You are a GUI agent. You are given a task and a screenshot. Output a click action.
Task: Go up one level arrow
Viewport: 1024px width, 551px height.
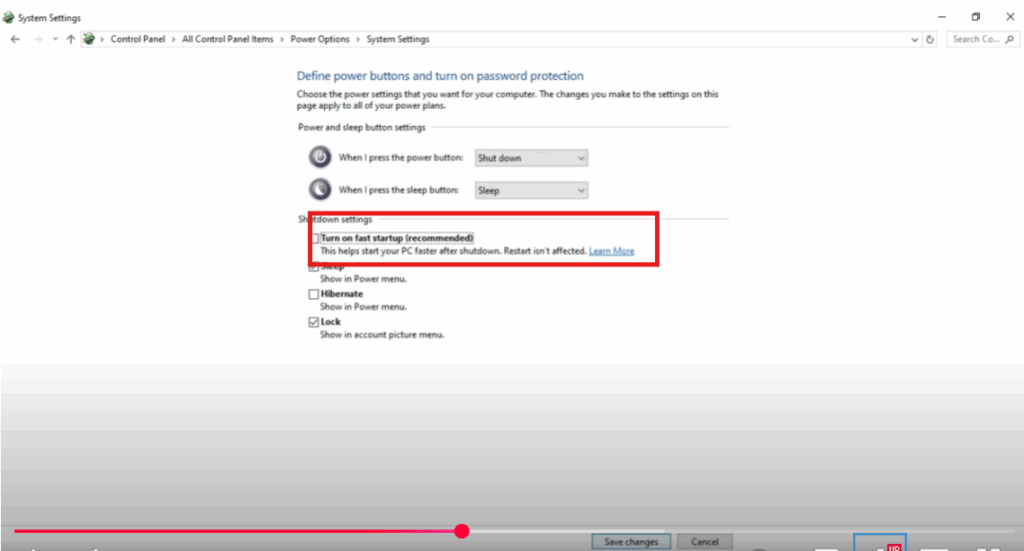pos(71,39)
